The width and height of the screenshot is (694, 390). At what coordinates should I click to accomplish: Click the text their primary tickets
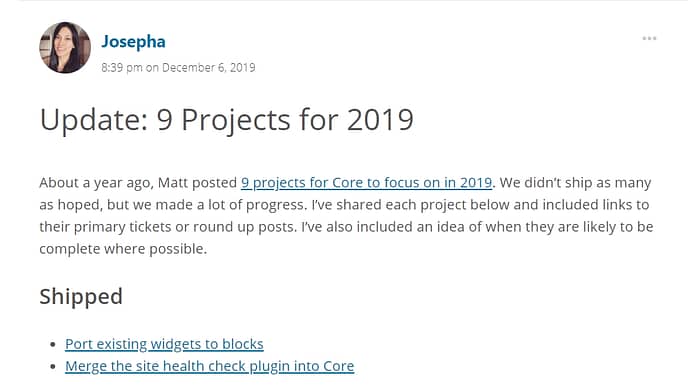point(105,227)
